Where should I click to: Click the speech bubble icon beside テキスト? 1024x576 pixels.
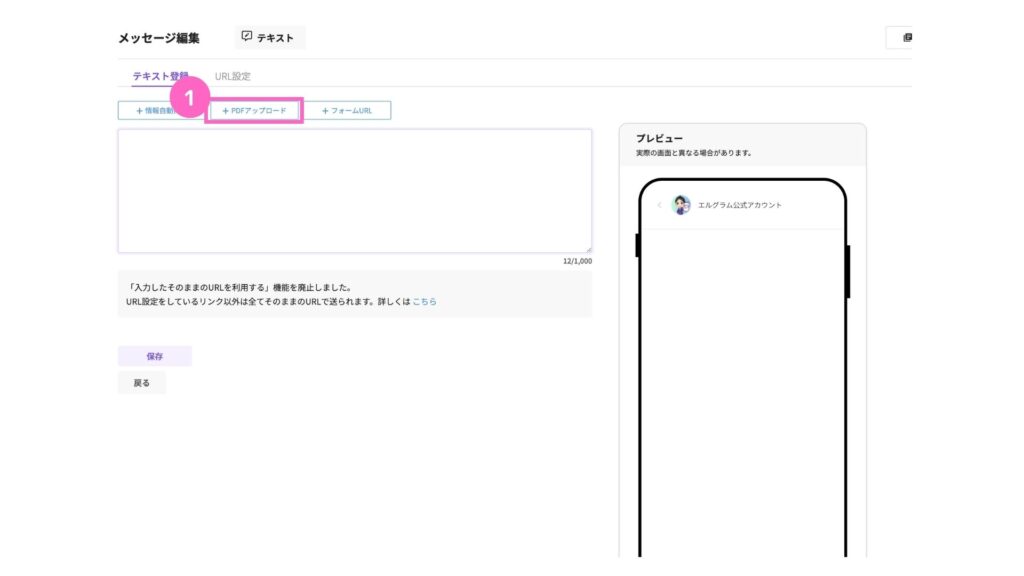(x=247, y=37)
